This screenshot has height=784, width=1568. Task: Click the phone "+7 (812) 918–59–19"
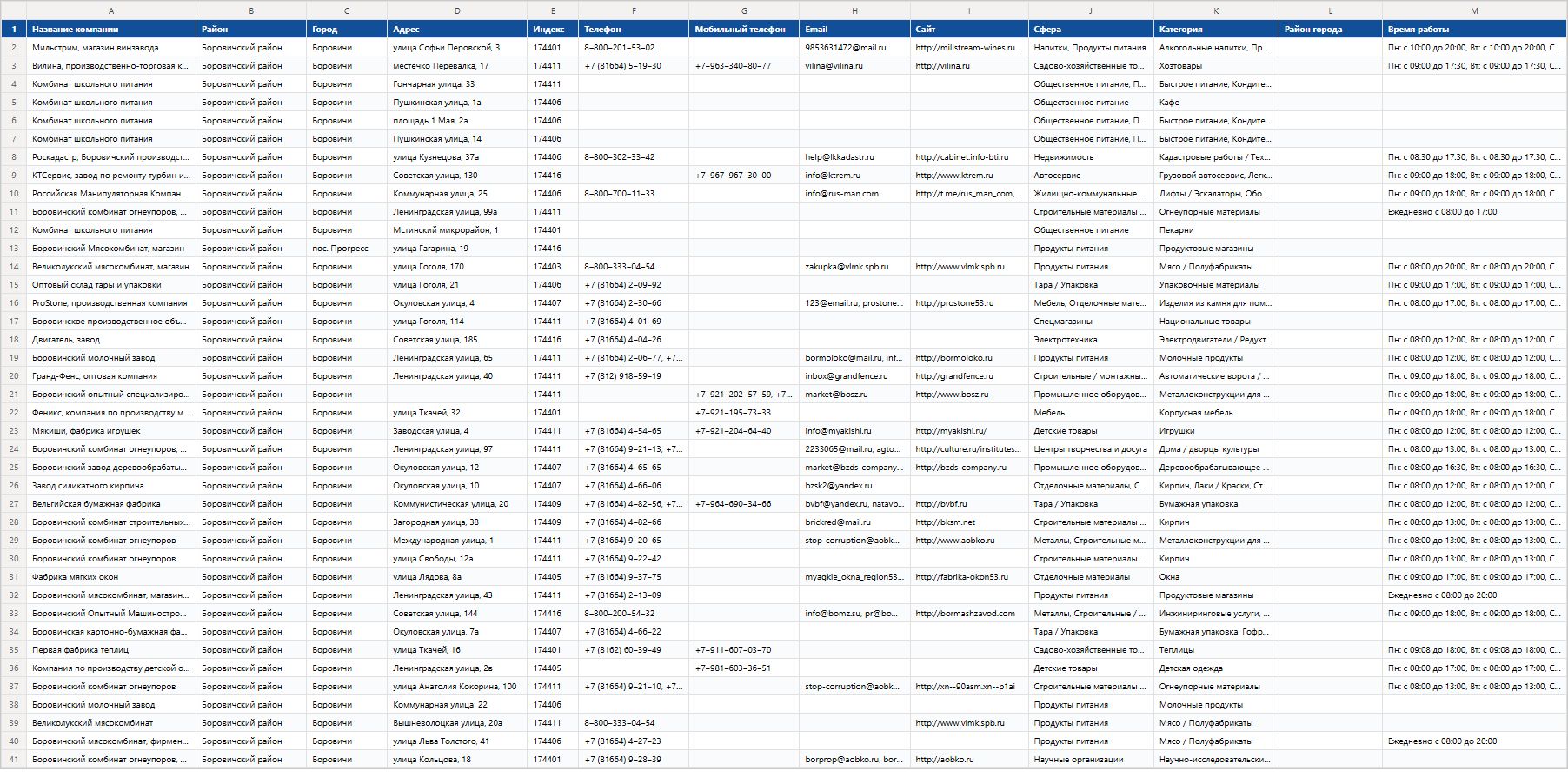pyautogui.click(x=634, y=376)
